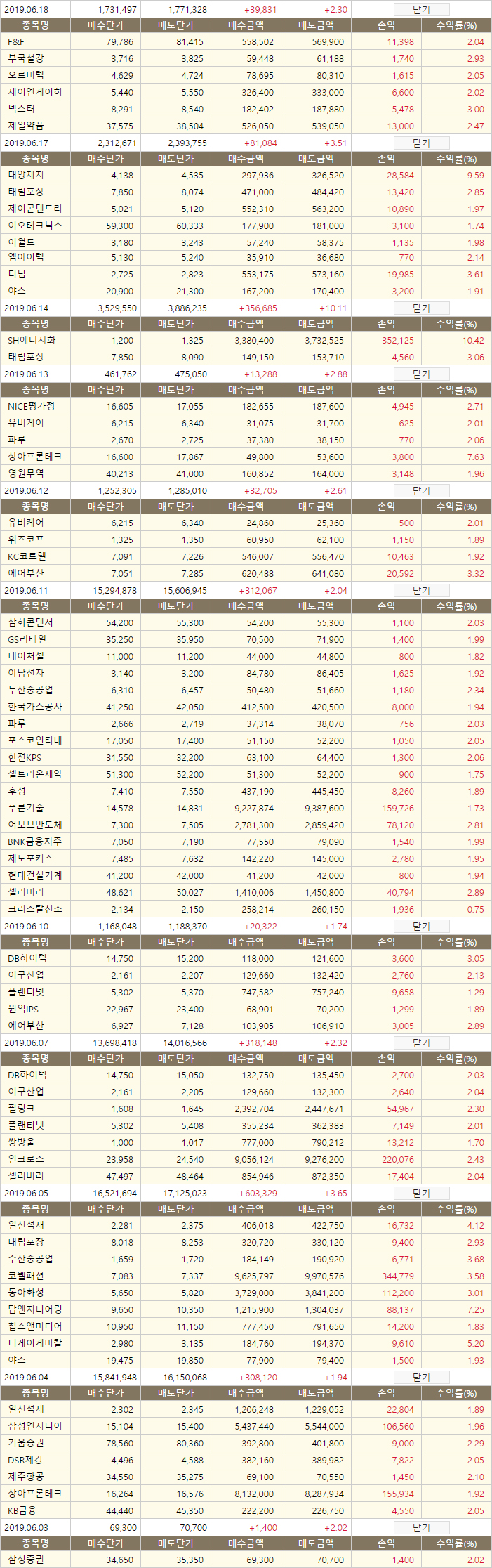Click profit value 352,125 for SH에너지화학
Image resolution: width=492 pixels, height=1568 pixels.
pyautogui.click(x=398, y=341)
